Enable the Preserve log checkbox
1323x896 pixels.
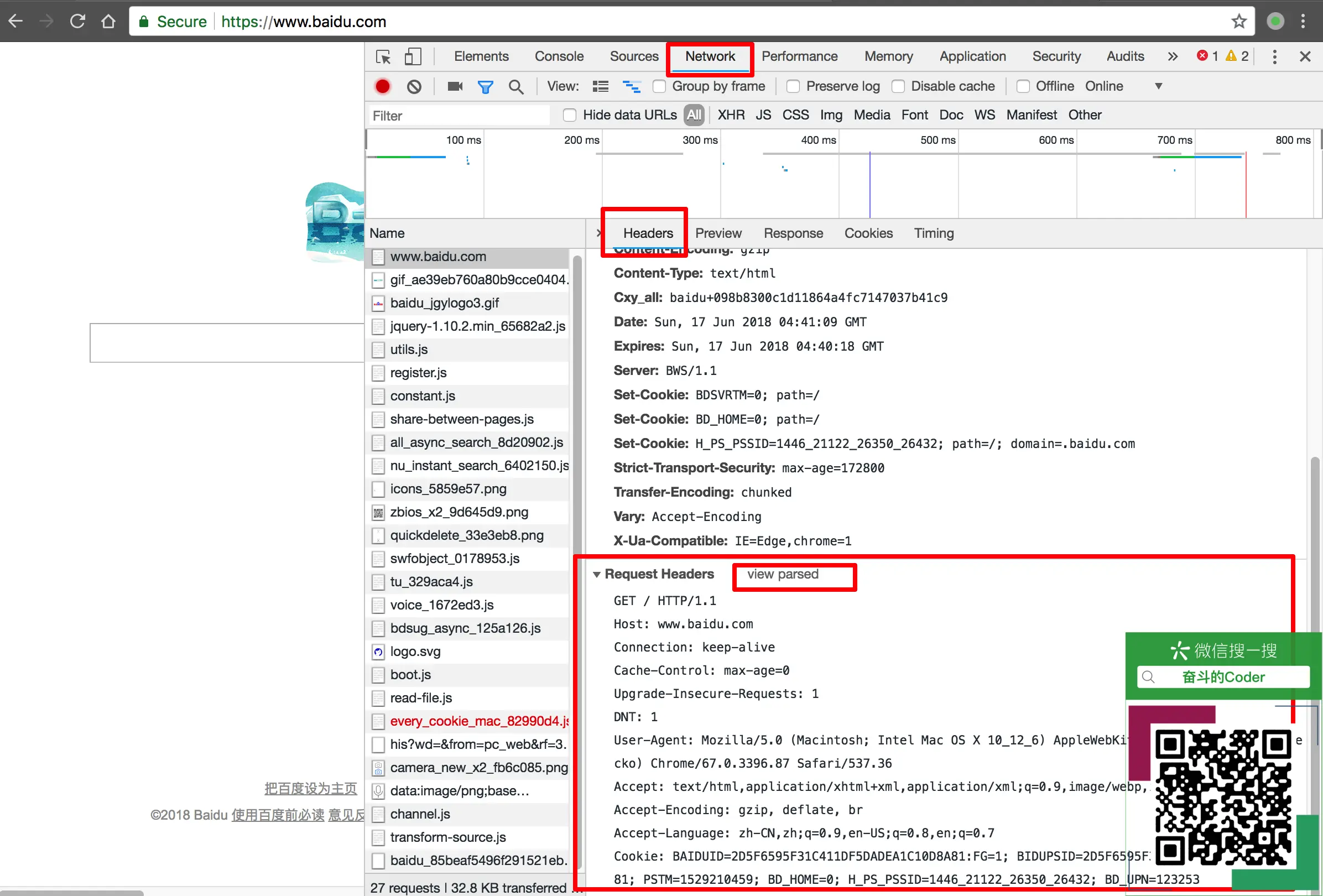(793, 86)
